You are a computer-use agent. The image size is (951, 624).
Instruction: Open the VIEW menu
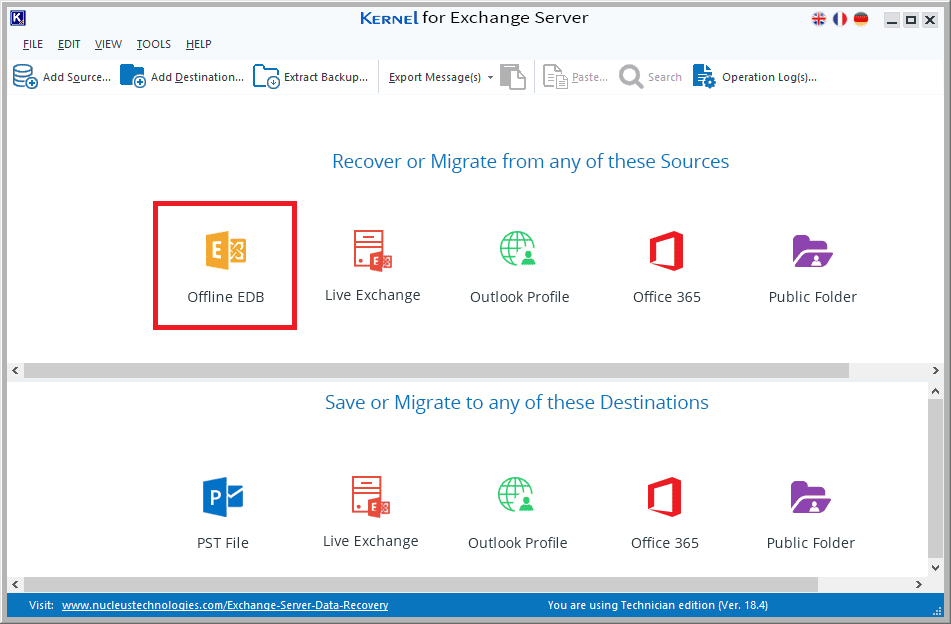pos(108,44)
